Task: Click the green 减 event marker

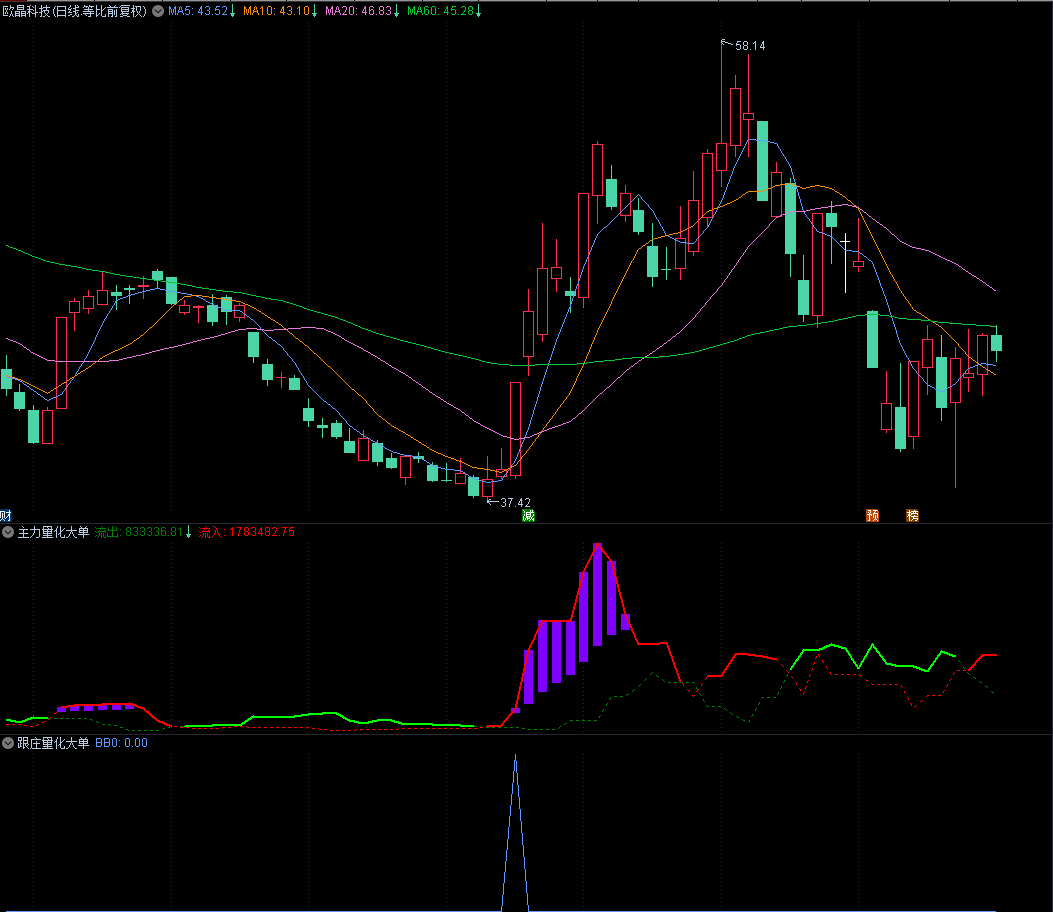Action: [528, 516]
